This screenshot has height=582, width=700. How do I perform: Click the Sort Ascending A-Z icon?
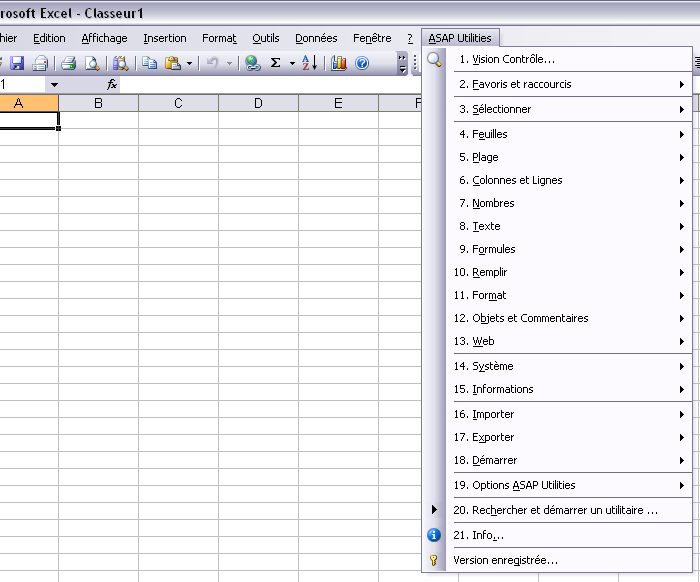[309, 63]
